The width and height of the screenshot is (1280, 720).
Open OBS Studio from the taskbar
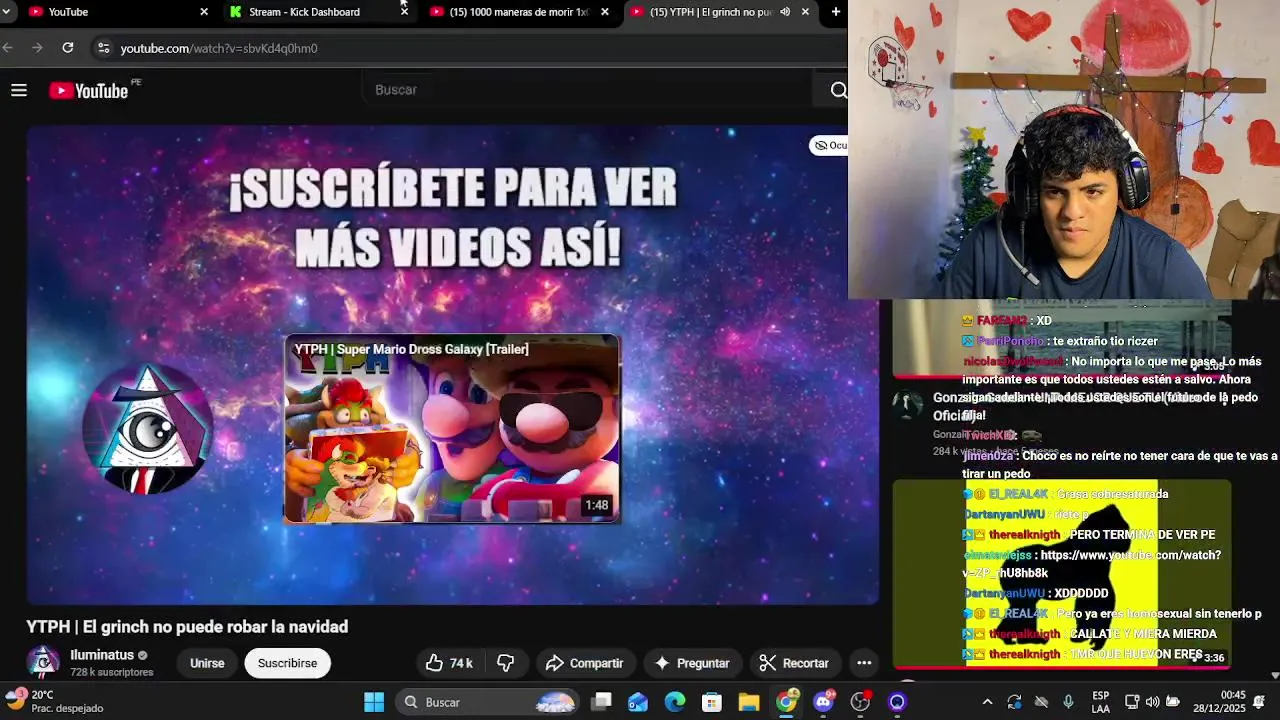[861, 702]
